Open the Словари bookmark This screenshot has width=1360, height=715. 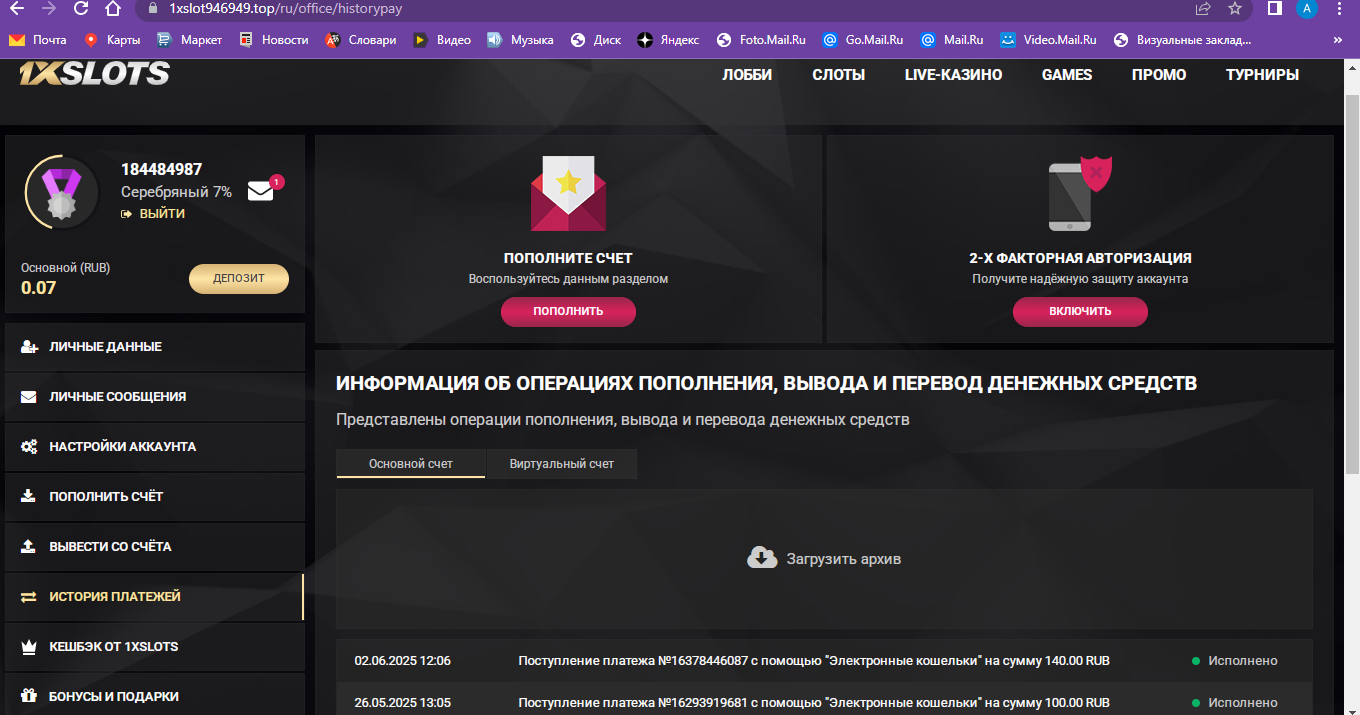tap(361, 40)
